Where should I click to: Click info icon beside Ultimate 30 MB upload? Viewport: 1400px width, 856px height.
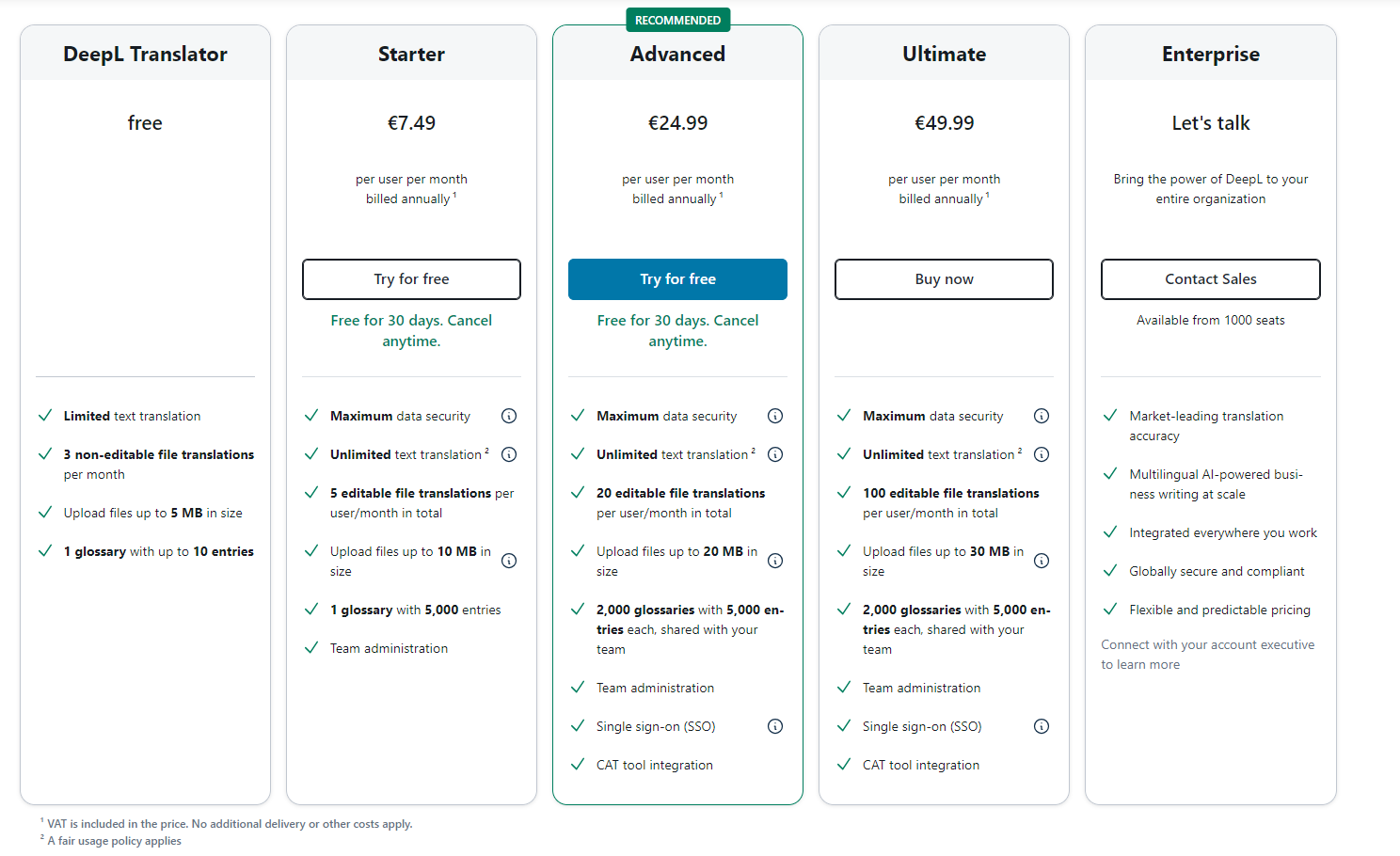(x=1042, y=561)
